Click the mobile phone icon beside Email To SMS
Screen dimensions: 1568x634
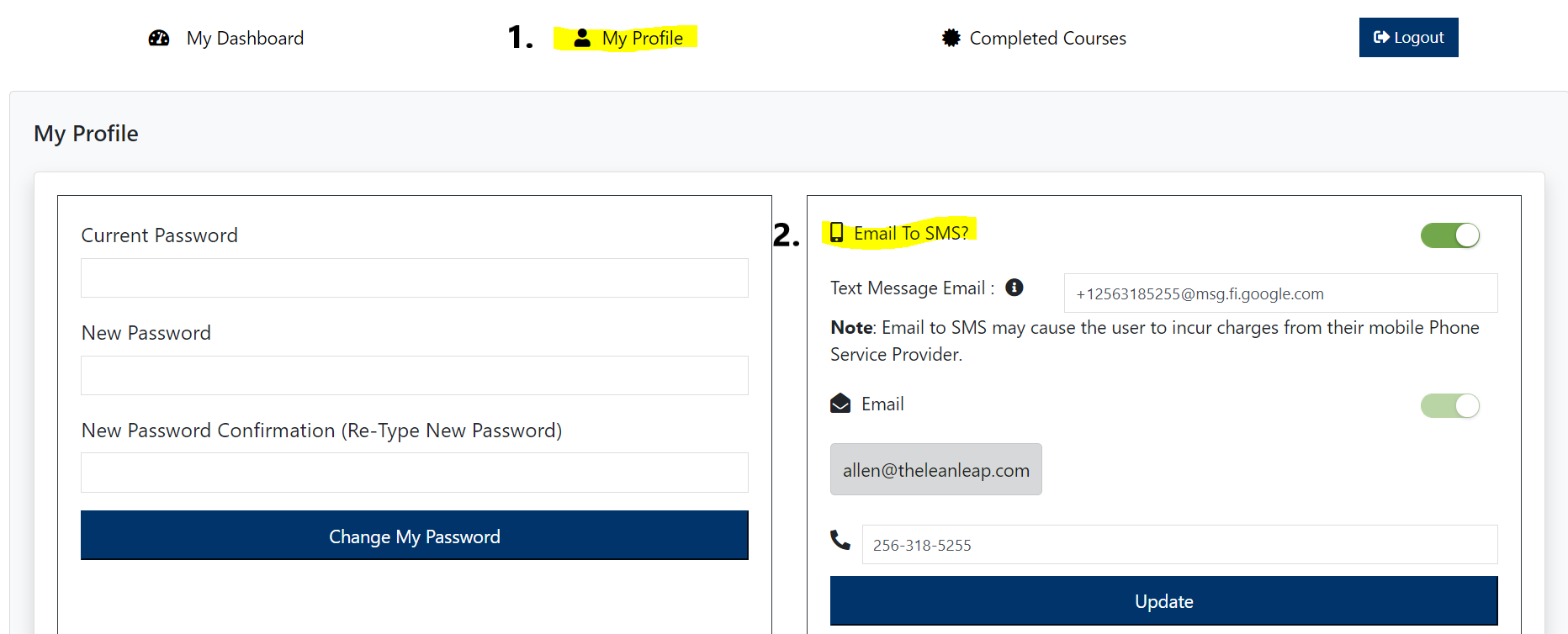[836, 233]
